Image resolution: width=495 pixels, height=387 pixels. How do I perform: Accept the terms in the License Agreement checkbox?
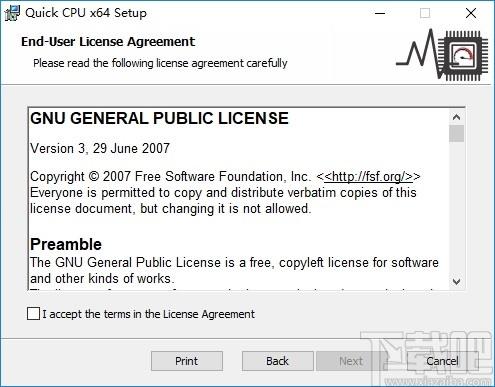click(33, 314)
